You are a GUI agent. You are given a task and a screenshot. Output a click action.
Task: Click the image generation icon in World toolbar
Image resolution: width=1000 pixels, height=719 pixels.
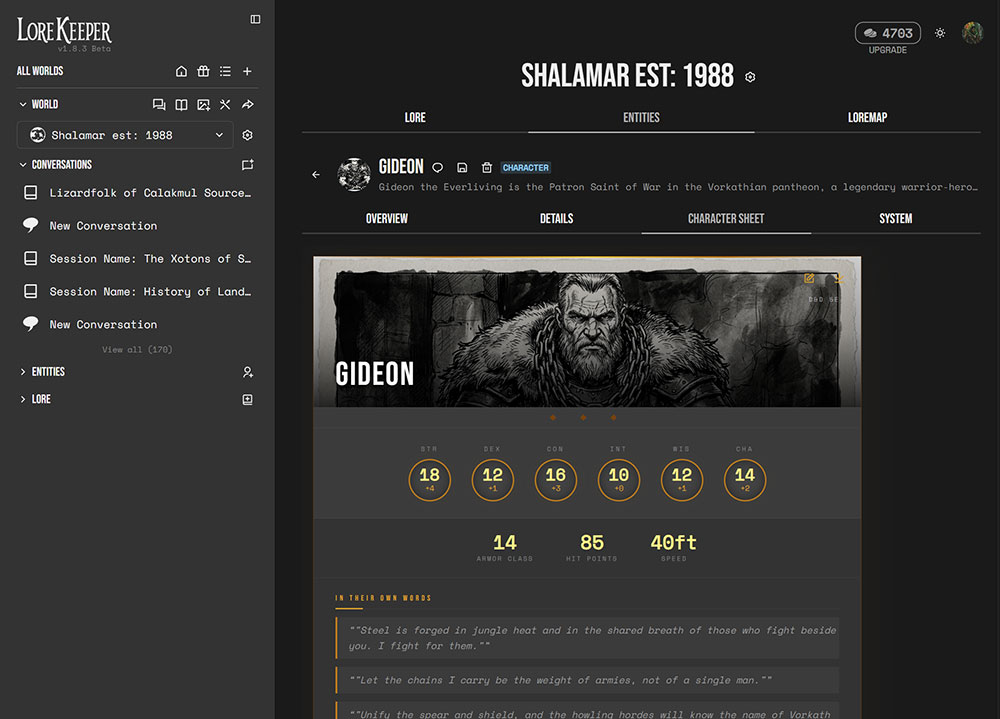(203, 104)
